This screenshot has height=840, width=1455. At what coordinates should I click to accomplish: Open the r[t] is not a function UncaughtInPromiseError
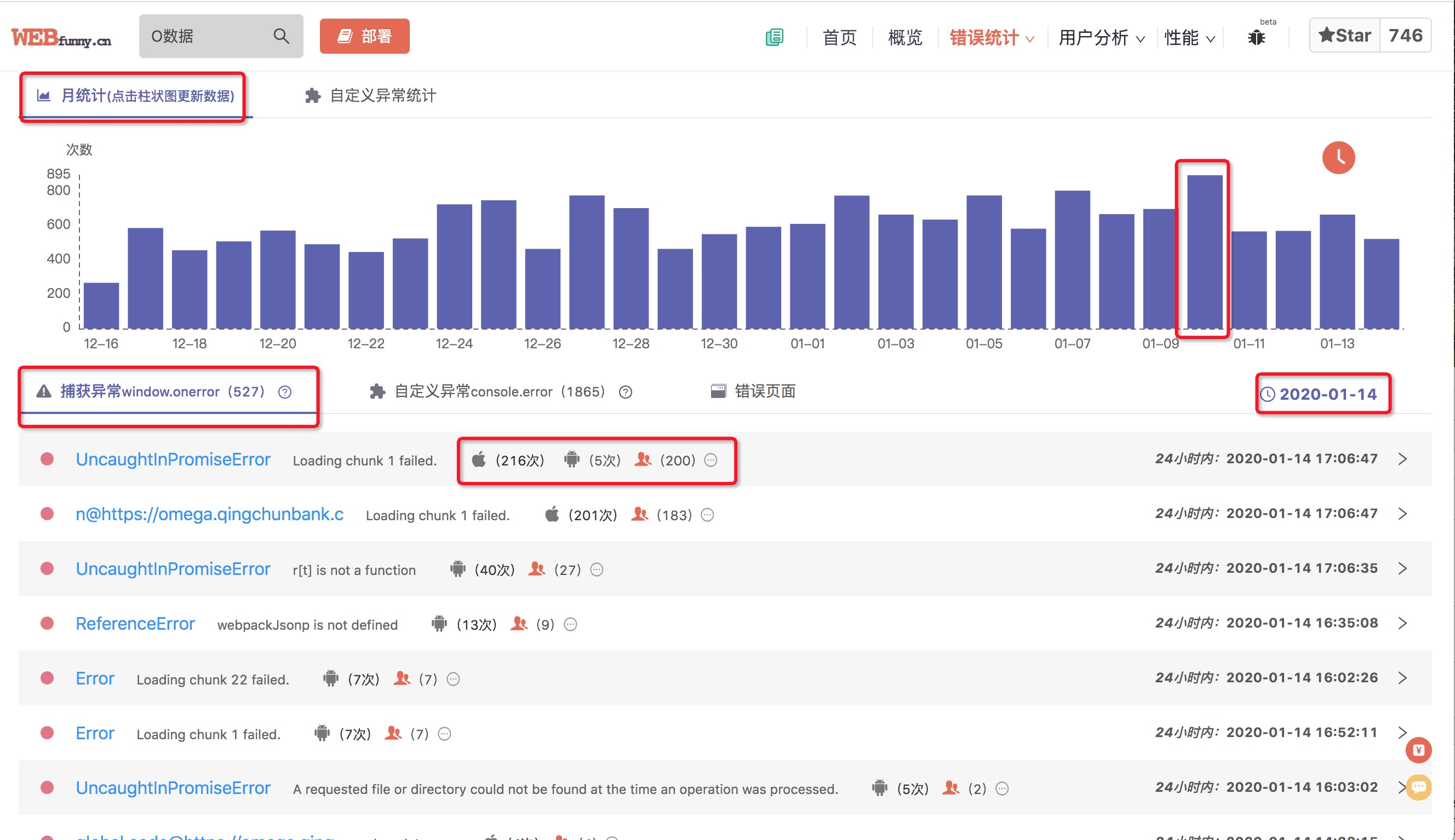coord(173,569)
